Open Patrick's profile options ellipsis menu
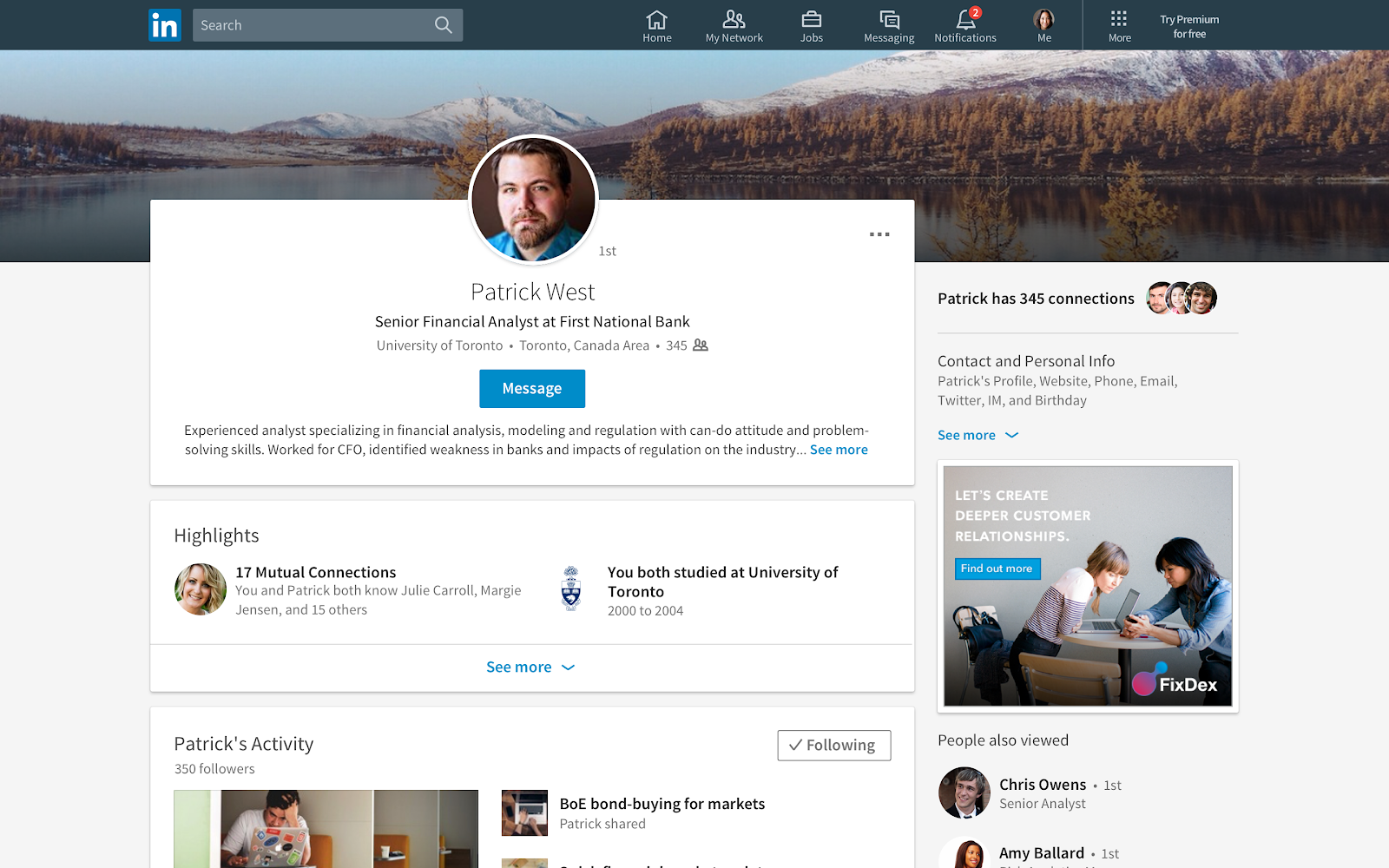1389x868 pixels. 879,233
